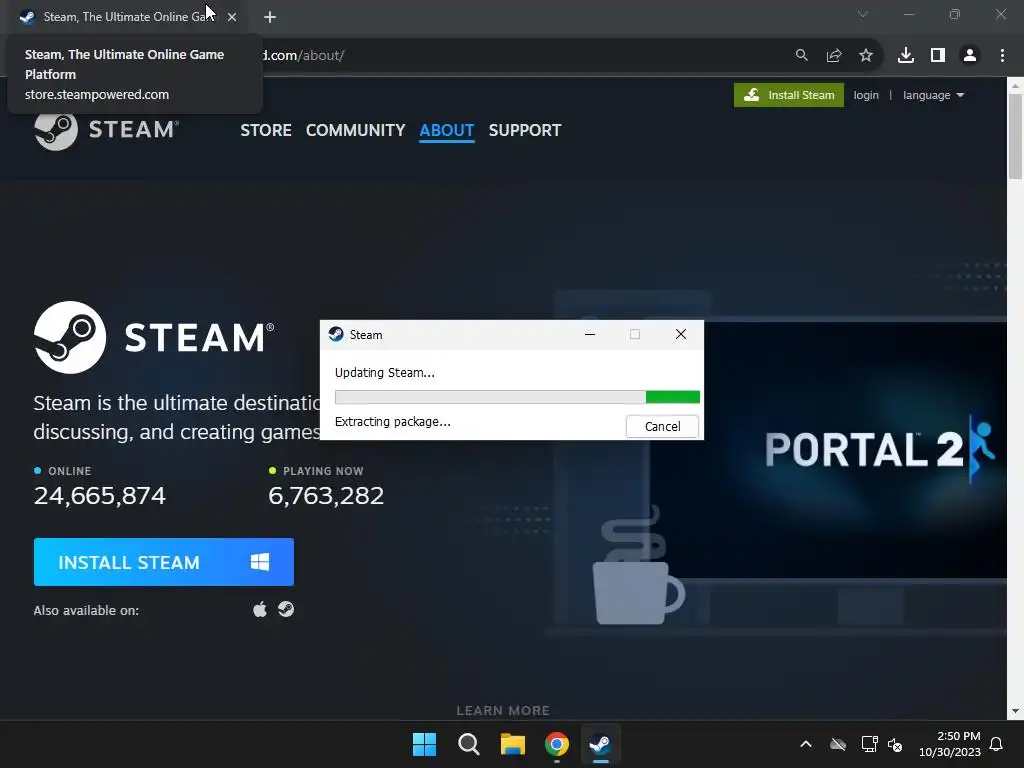Click the 'Also available on:' label
The image size is (1024, 768).
coord(86,611)
